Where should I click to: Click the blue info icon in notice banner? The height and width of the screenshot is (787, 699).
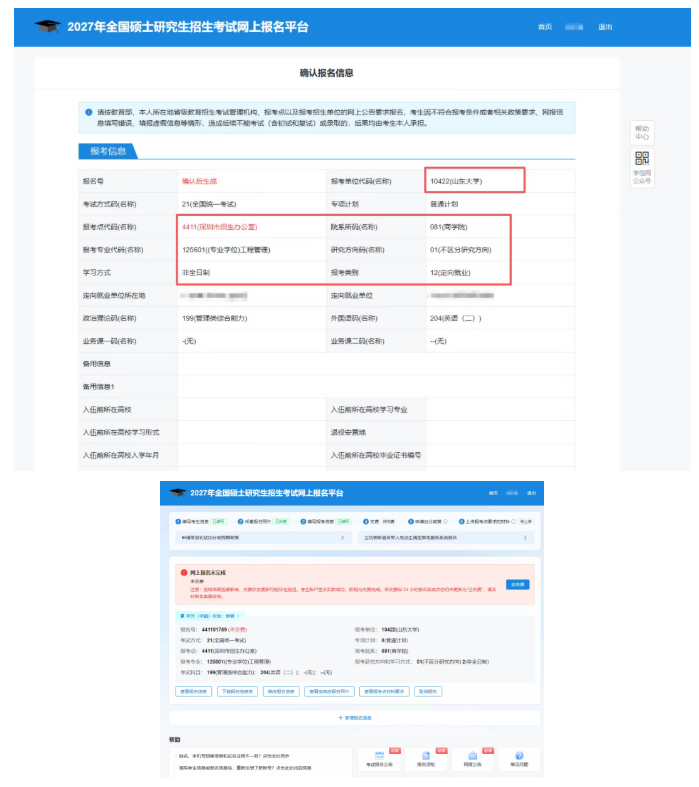pyautogui.click(x=88, y=112)
